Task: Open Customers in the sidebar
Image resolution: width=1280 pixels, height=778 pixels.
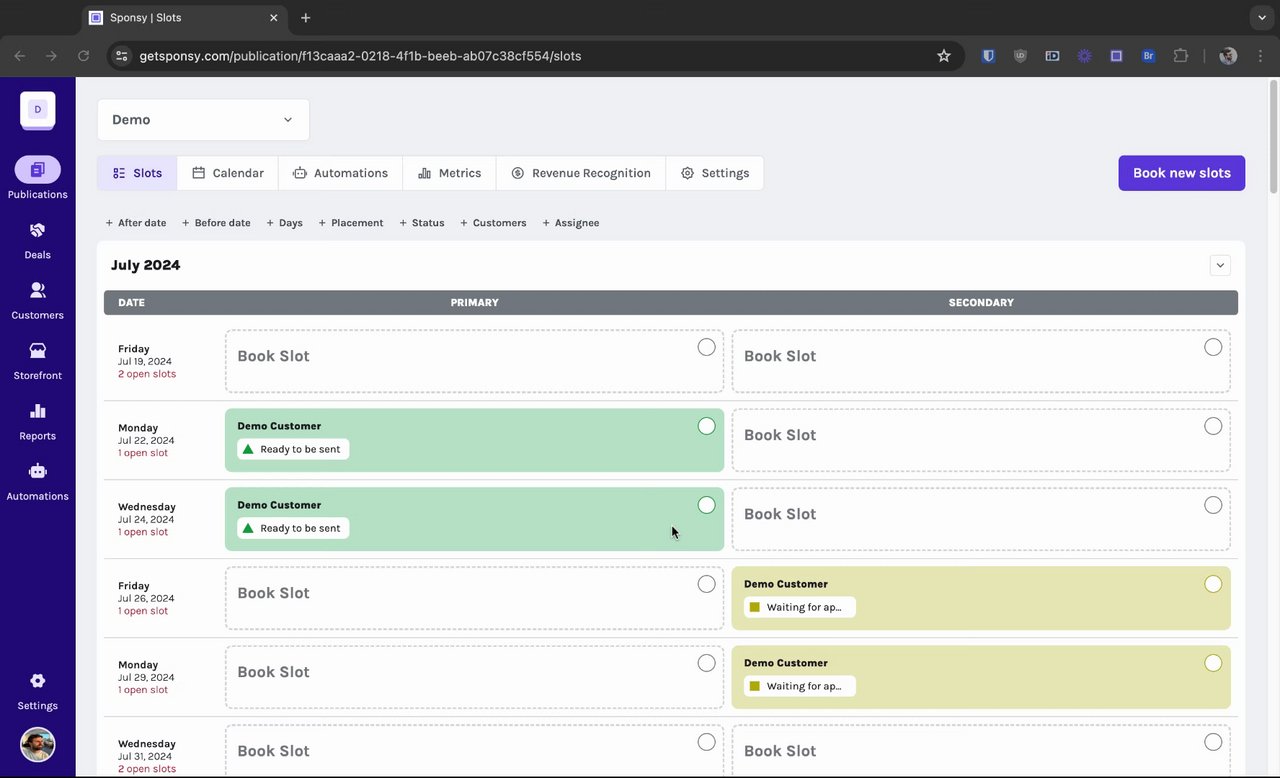Action: [37, 300]
